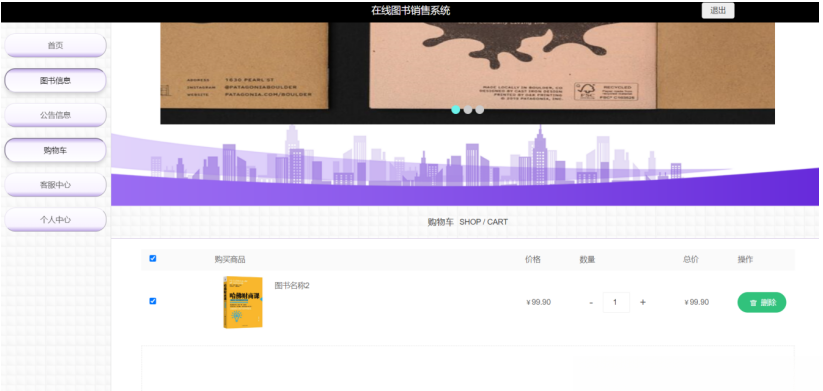The height and width of the screenshot is (391, 823).
Task: Select the second carousel indicator dot
Action: pos(468,110)
